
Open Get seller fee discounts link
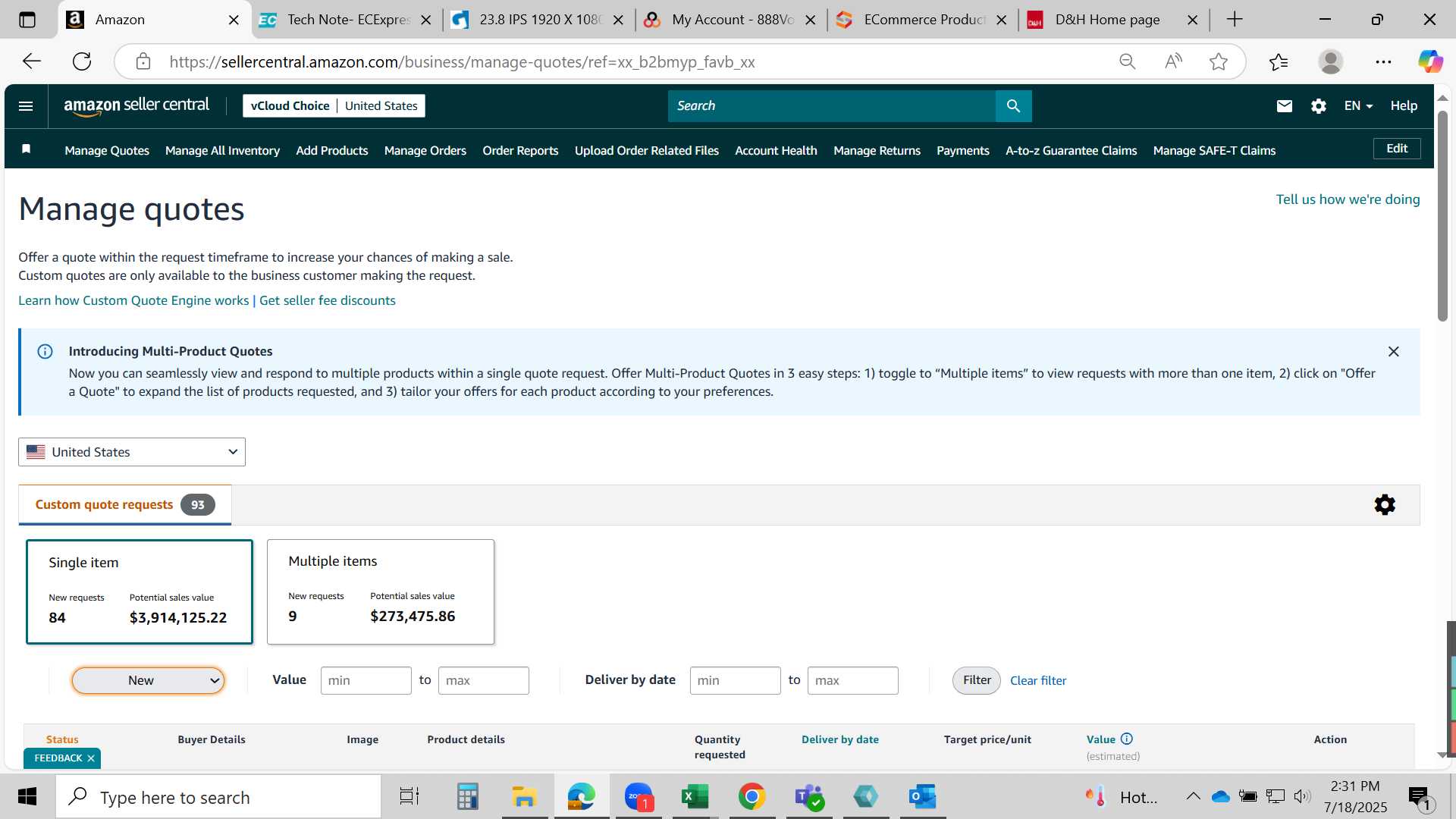(328, 300)
